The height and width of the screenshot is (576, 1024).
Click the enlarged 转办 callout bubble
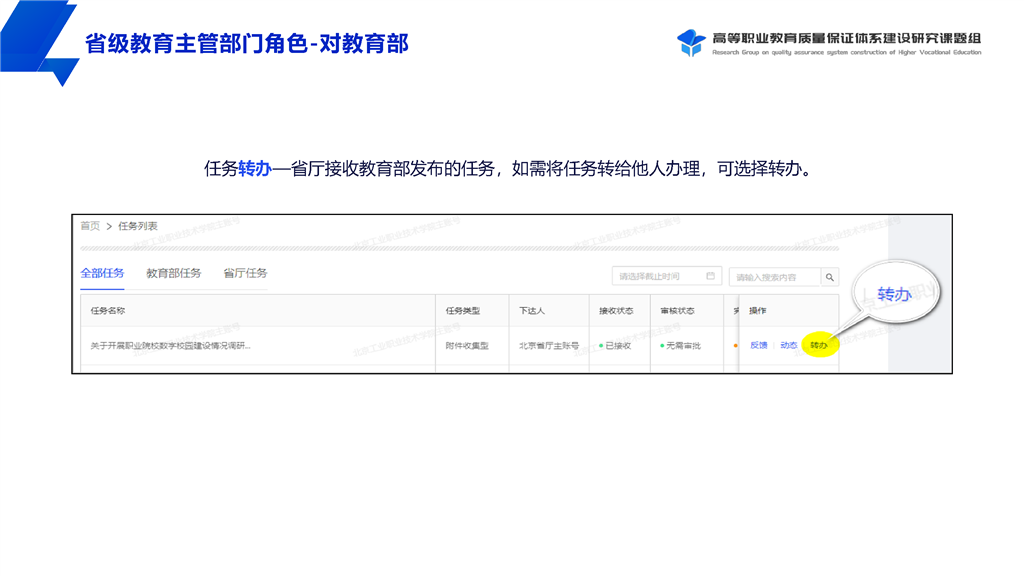[894, 294]
